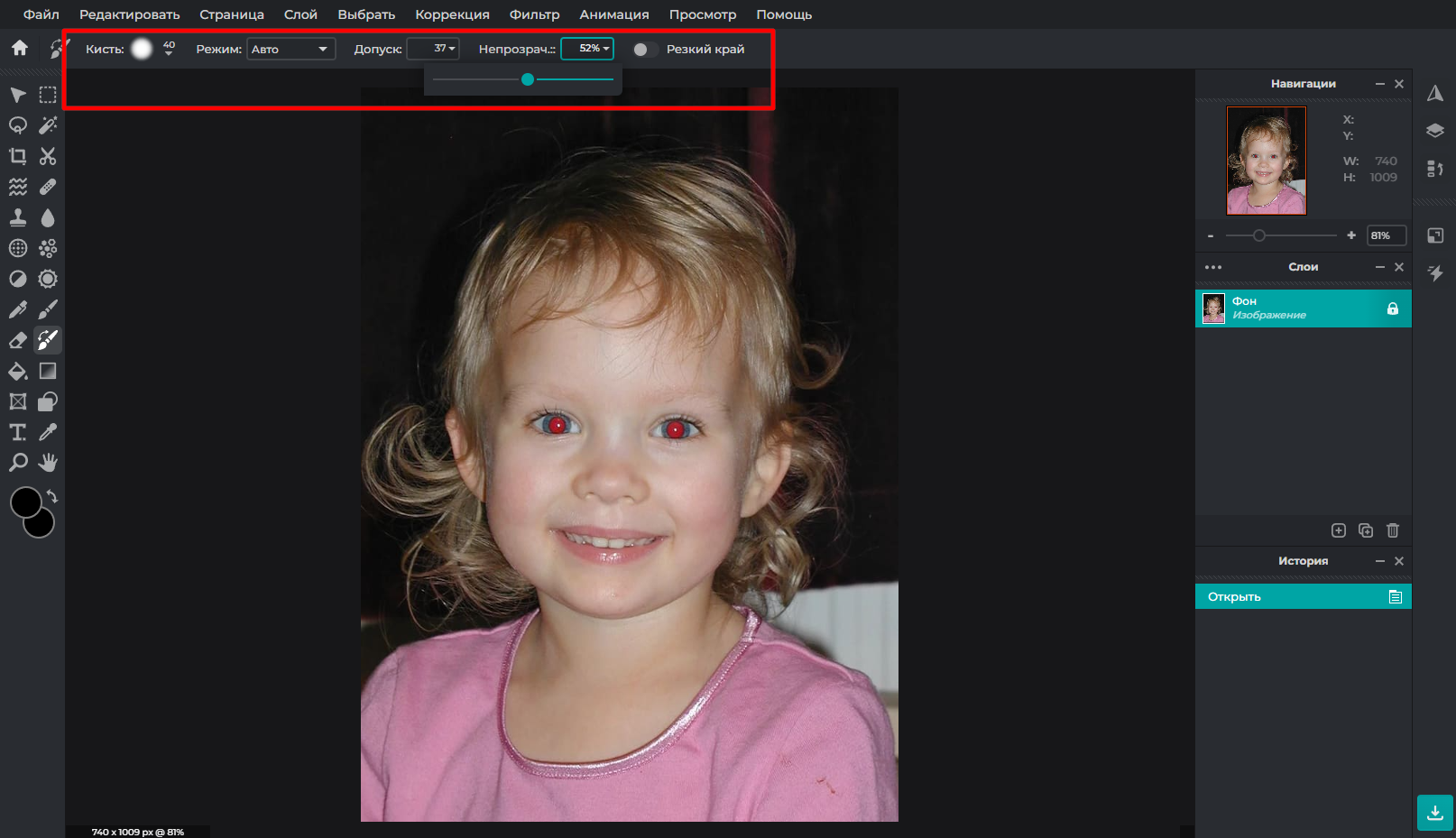Select the Shape tool
The width and height of the screenshot is (1456, 838).
pos(48,401)
